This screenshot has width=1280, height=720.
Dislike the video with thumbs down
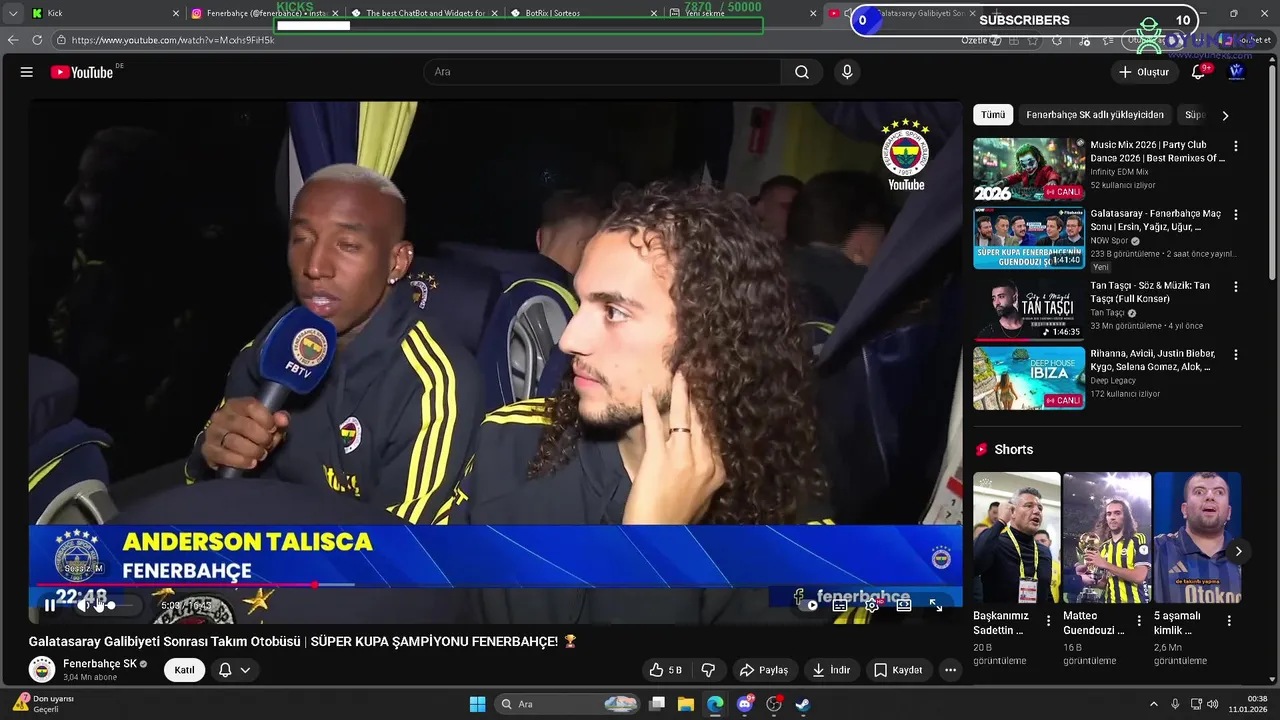click(x=708, y=670)
